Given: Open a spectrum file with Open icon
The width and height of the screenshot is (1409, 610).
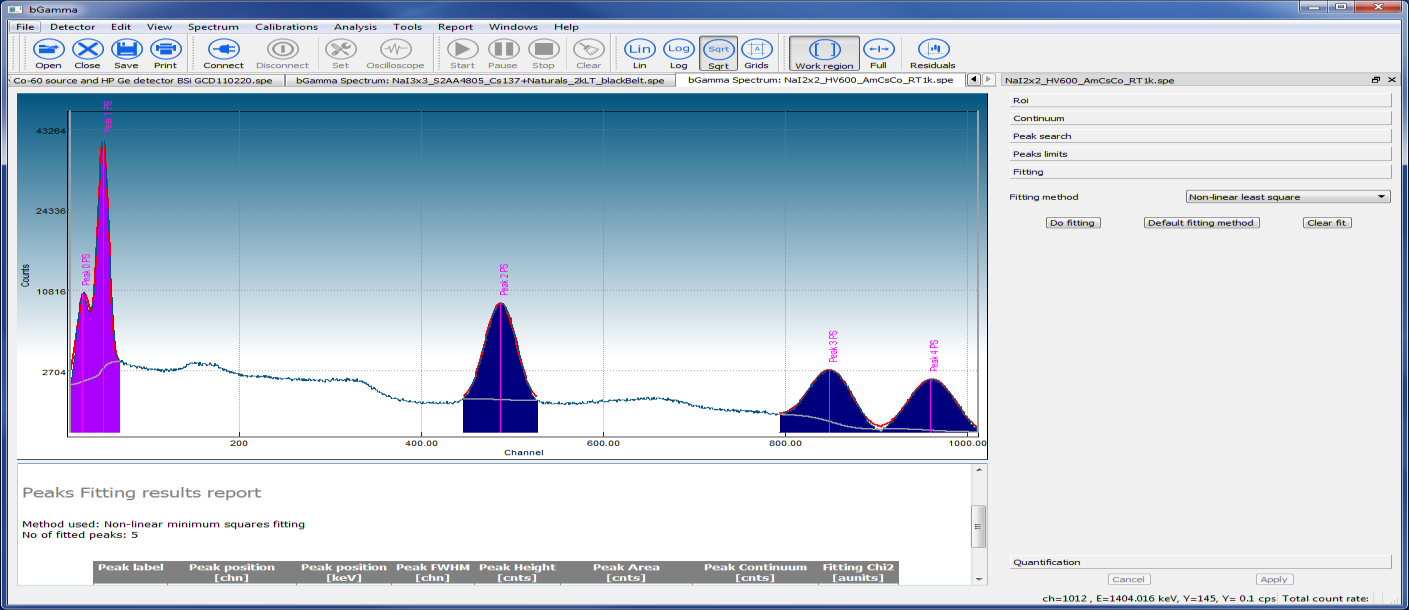Looking at the screenshot, I should pos(48,53).
